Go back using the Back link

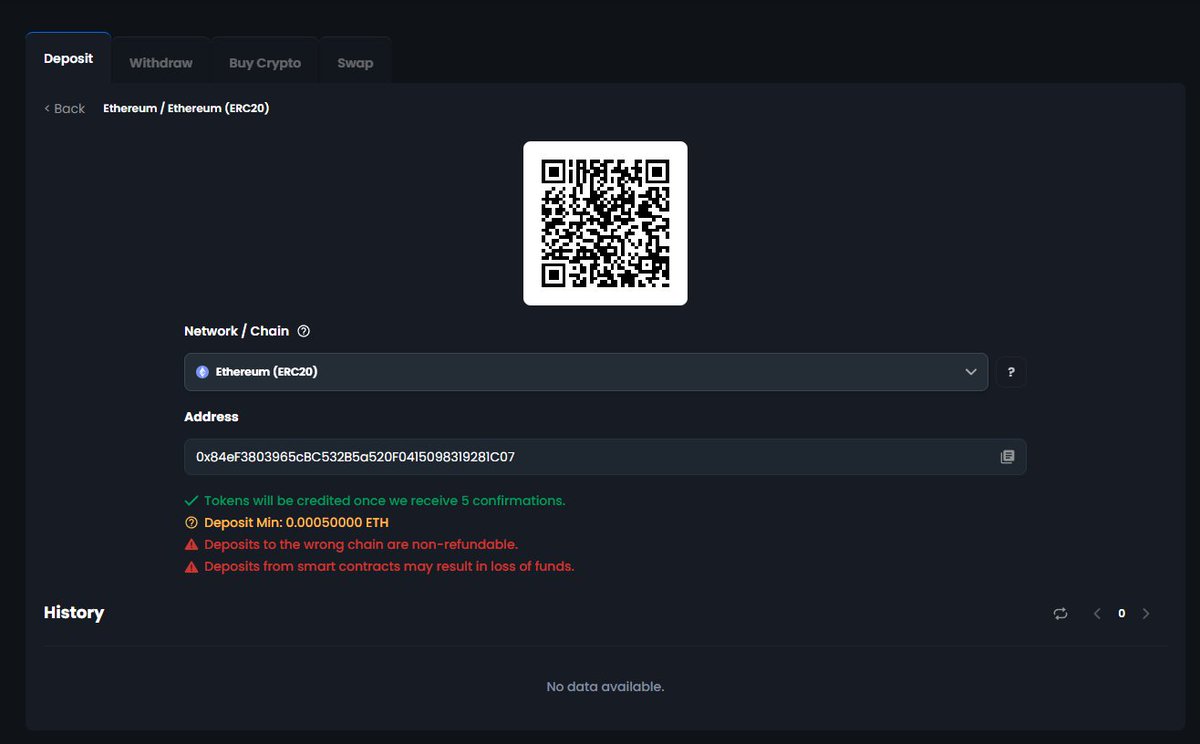(65, 108)
